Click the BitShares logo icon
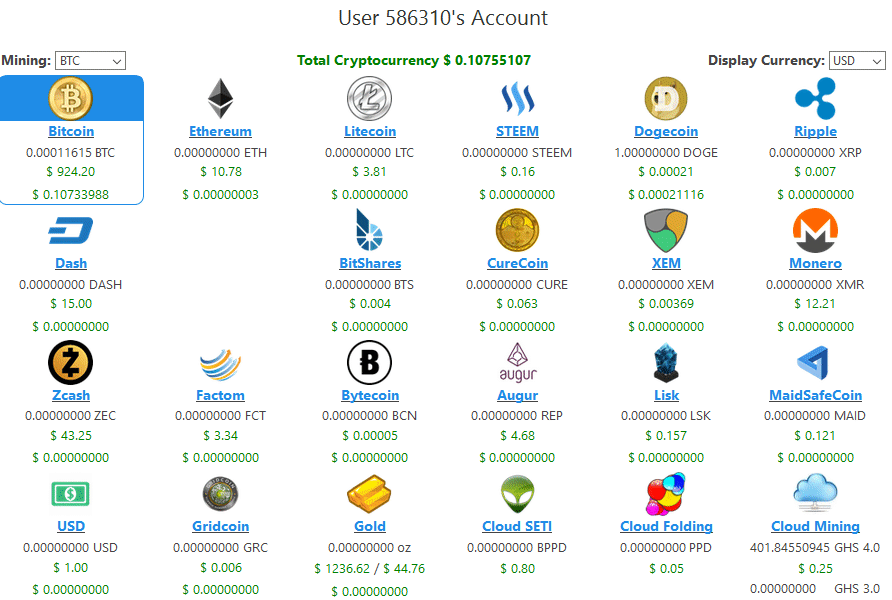This screenshot has height=600, width=892. tap(370, 230)
